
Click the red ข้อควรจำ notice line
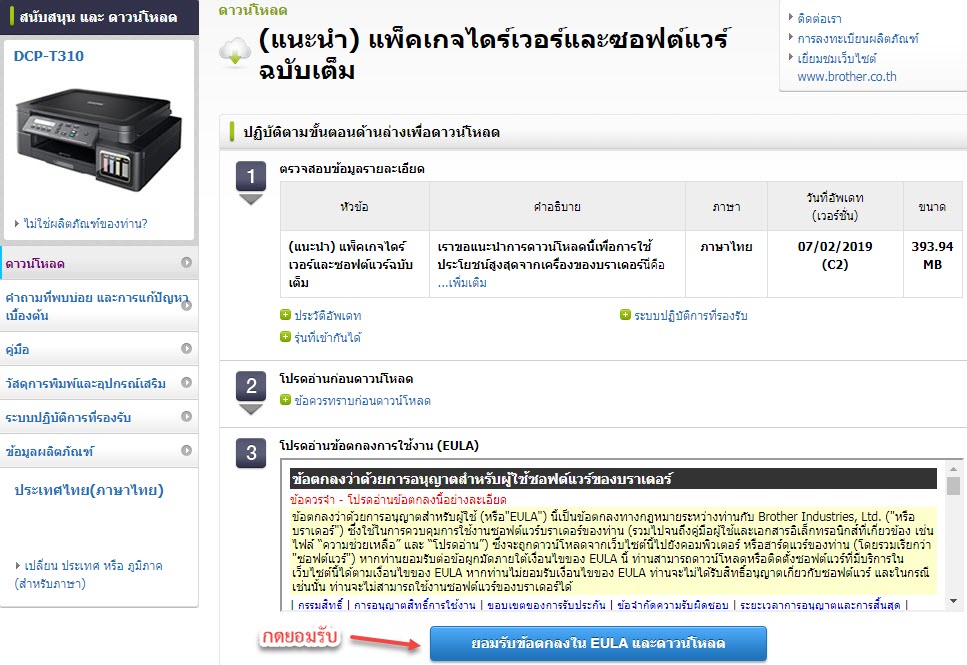[x=398, y=499]
